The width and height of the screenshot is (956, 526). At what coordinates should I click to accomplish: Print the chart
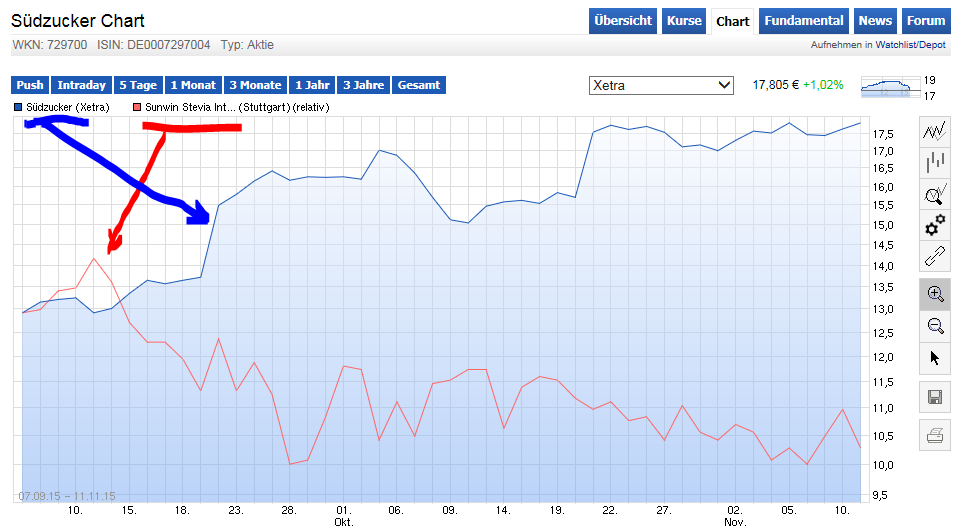pyautogui.click(x=935, y=435)
